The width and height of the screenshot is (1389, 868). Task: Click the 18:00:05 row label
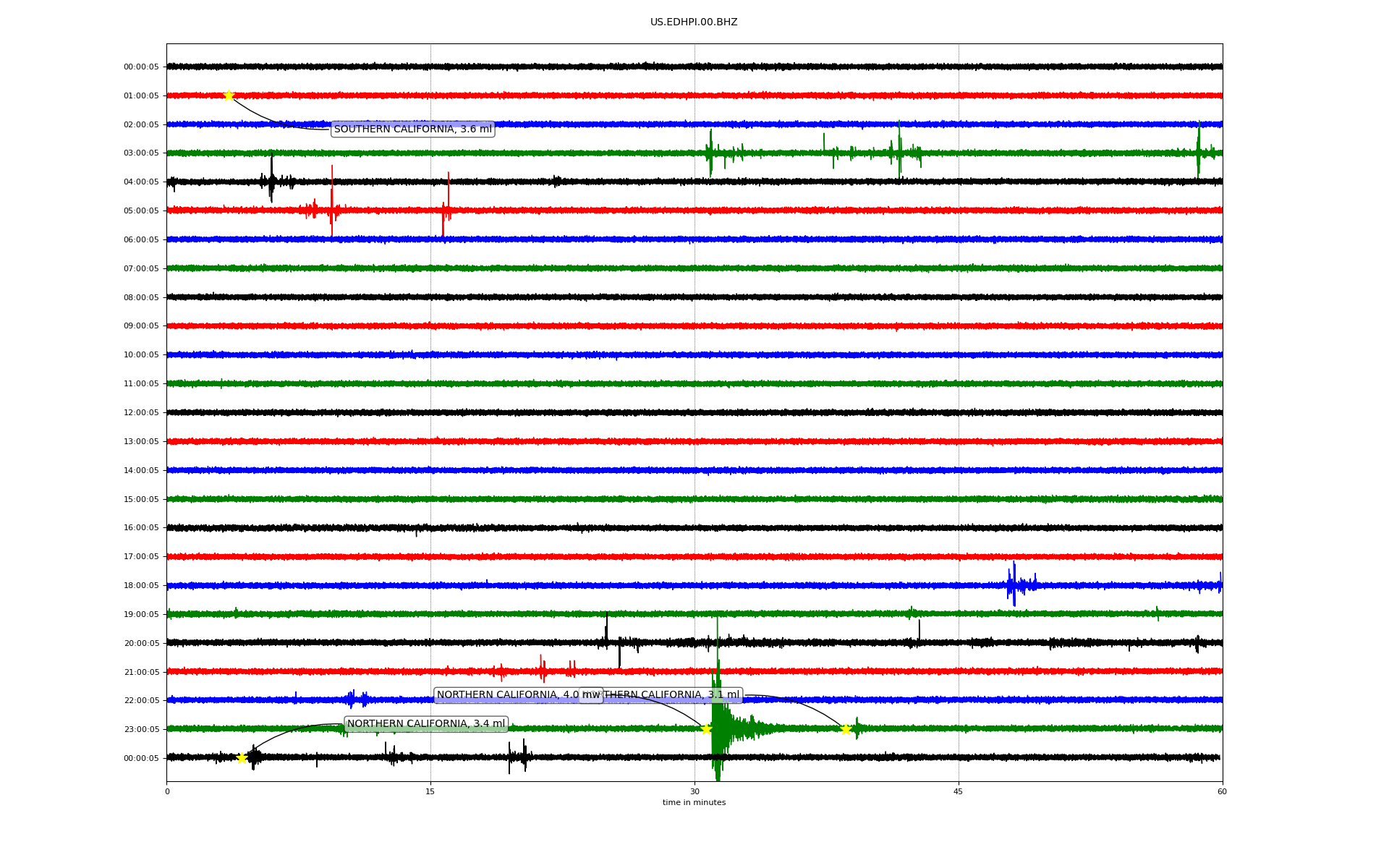pos(141,586)
